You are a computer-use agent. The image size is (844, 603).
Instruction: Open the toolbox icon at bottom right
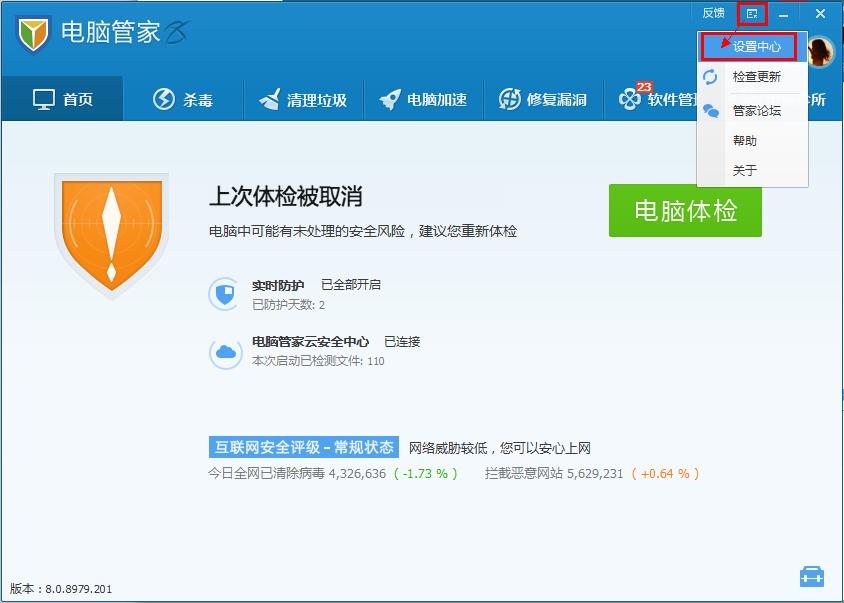click(814, 575)
